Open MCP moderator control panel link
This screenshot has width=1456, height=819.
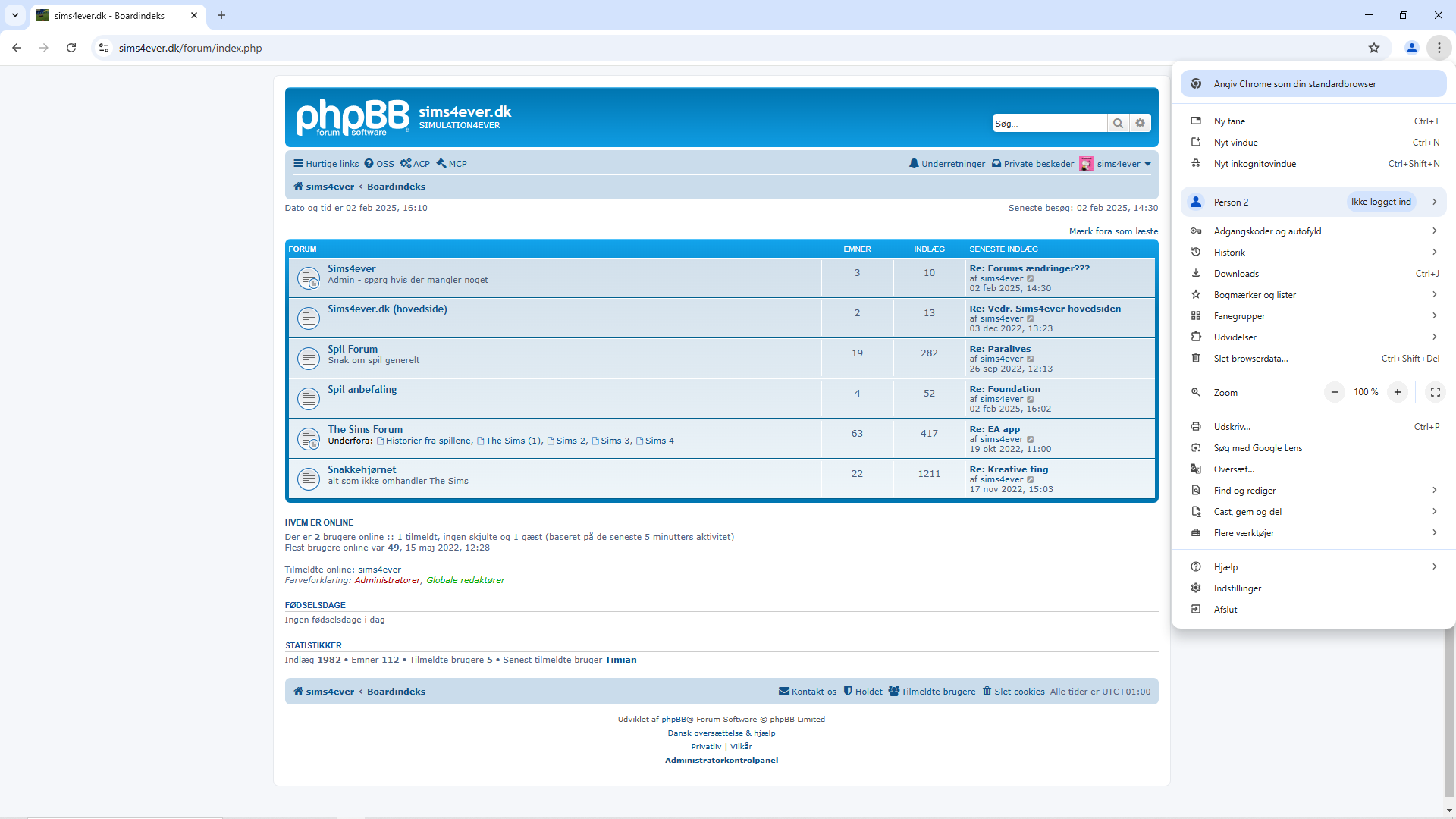click(x=451, y=164)
